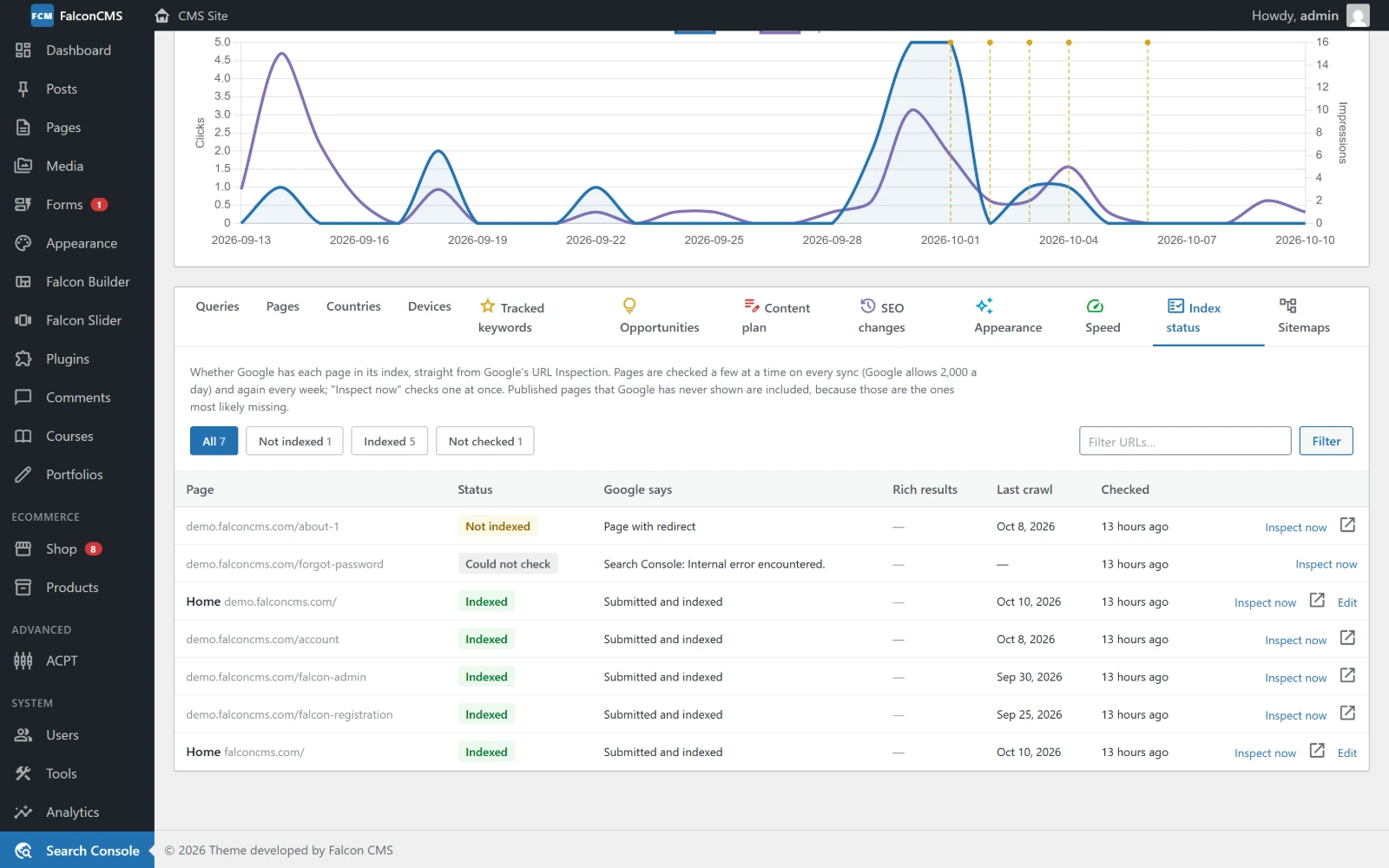Image resolution: width=1389 pixels, height=868 pixels.
Task: Open the Users people icon
Action: point(23,735)
